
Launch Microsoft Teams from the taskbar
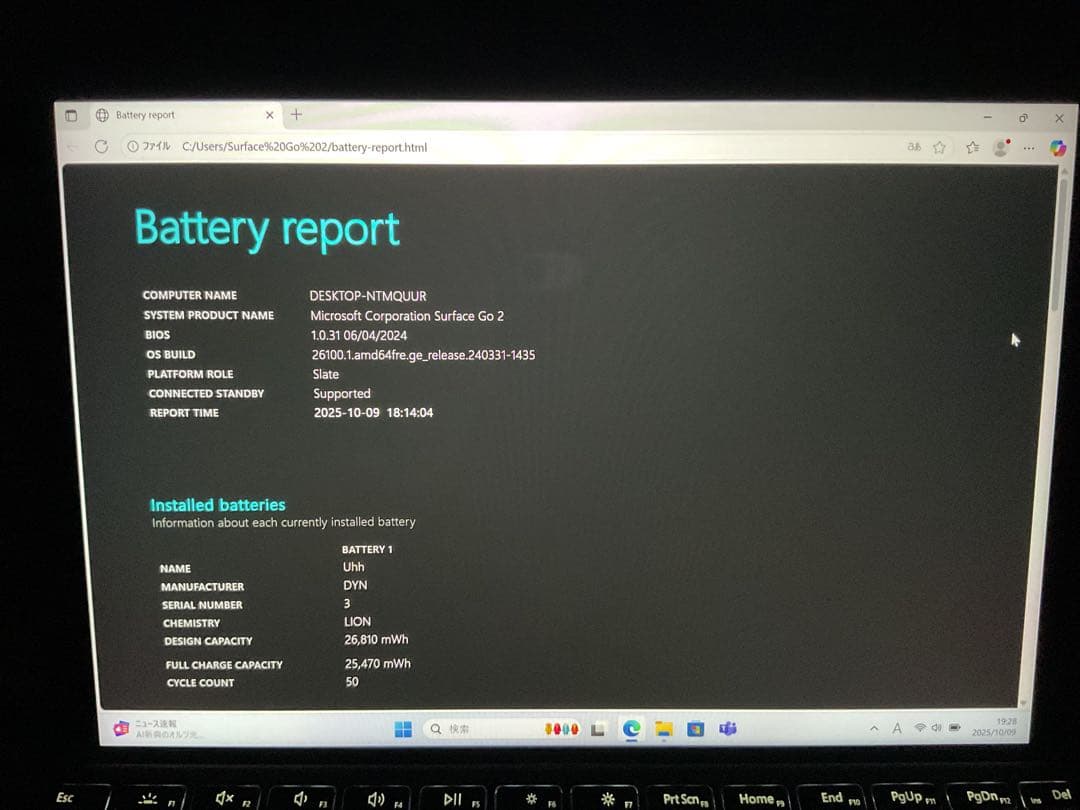(727, 729)
